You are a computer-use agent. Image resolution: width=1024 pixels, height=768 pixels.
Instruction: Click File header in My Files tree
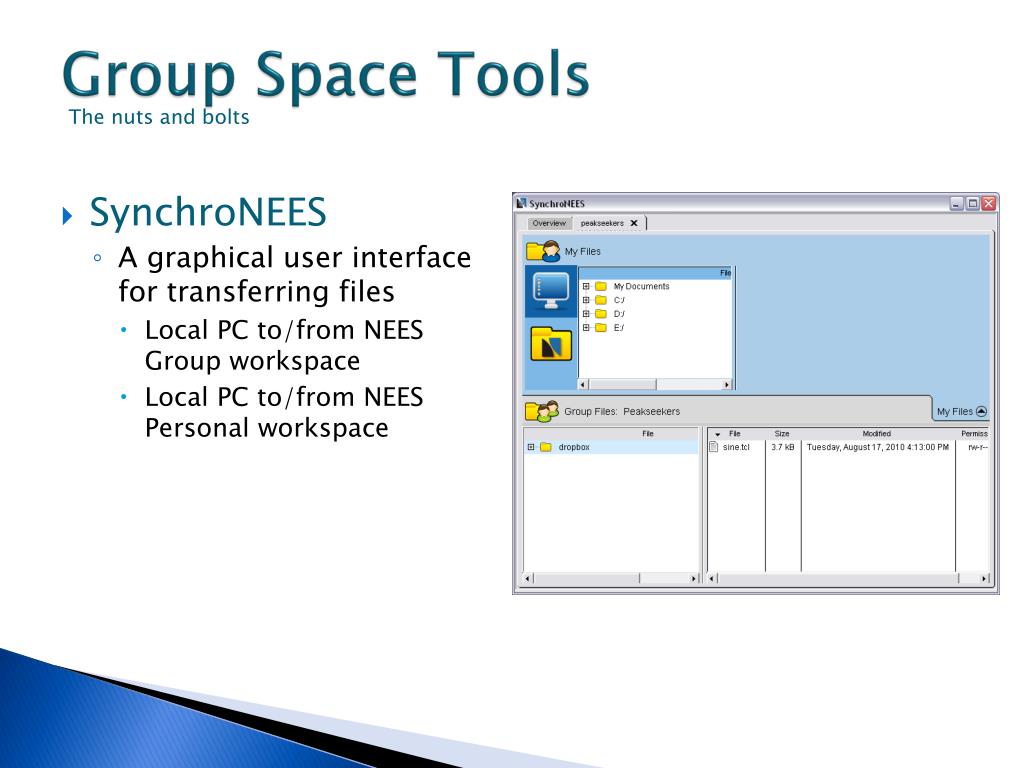[x=656, y=273]
